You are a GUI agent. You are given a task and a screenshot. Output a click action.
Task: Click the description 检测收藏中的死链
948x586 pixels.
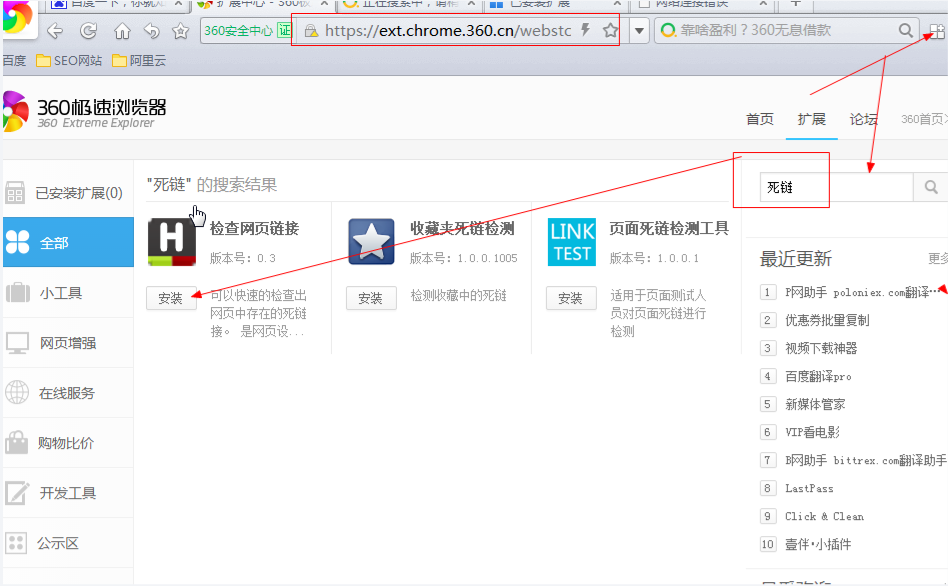coord(459,295)
